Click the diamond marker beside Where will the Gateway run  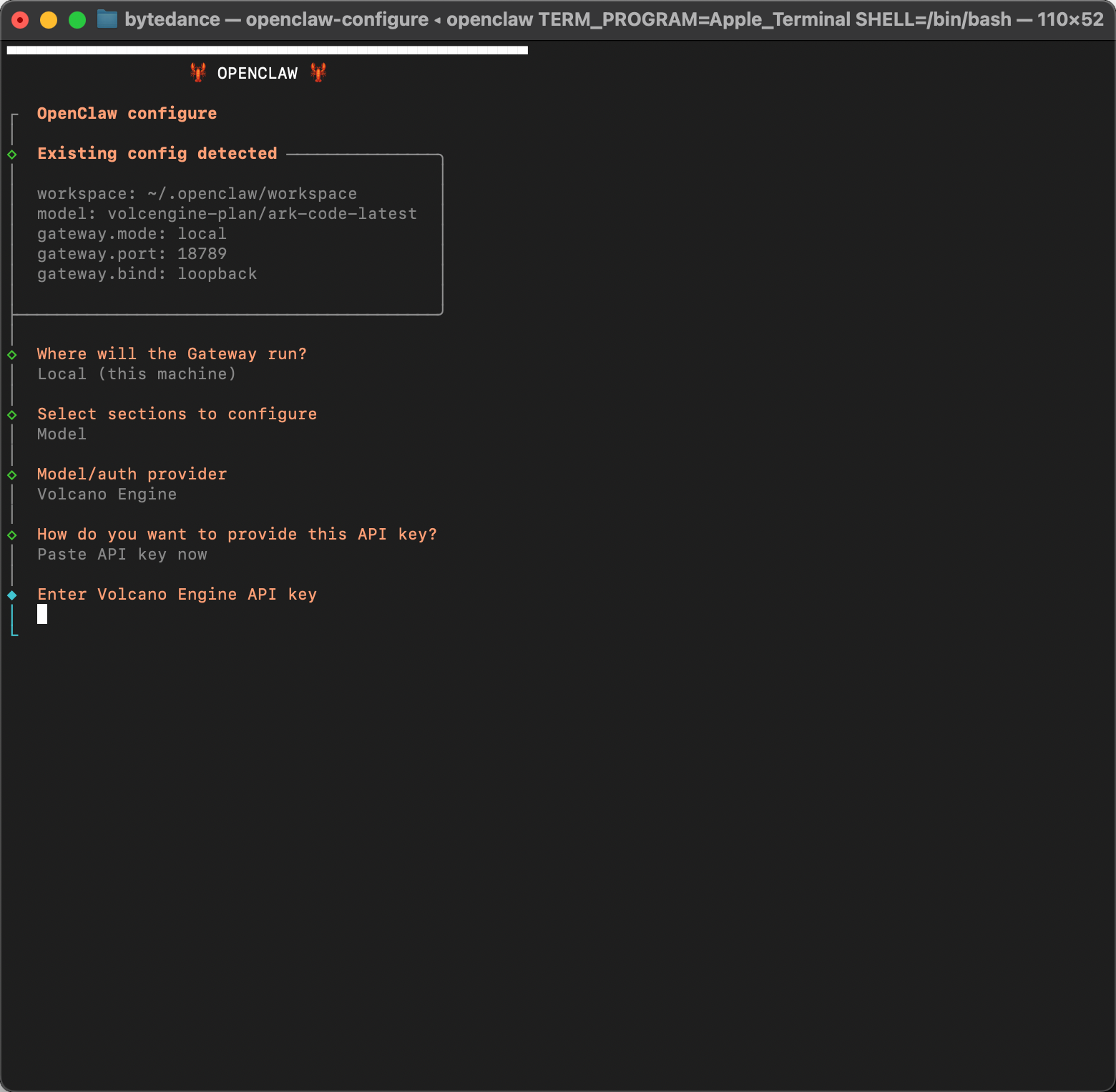[12, 355]
